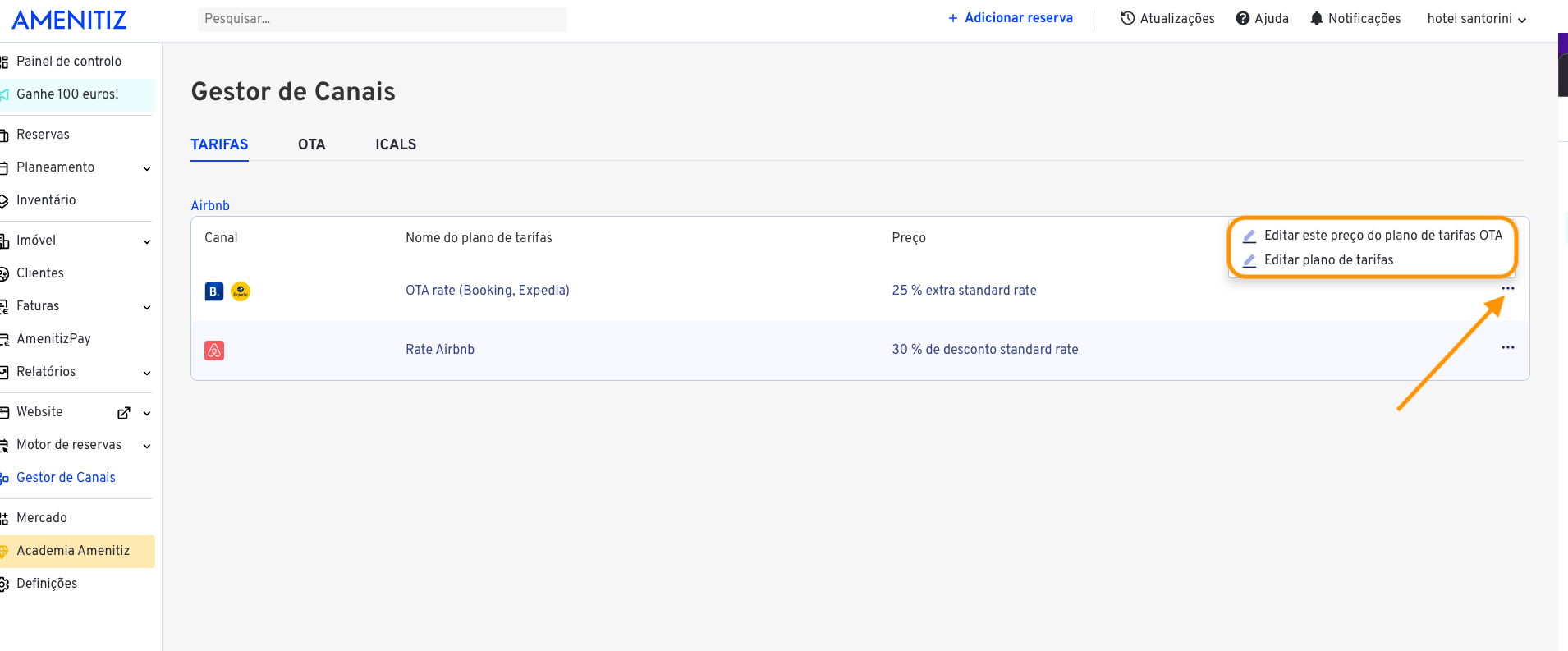
Task: Open three-dots menu for OTA rate row
Action: point(1508,288)
